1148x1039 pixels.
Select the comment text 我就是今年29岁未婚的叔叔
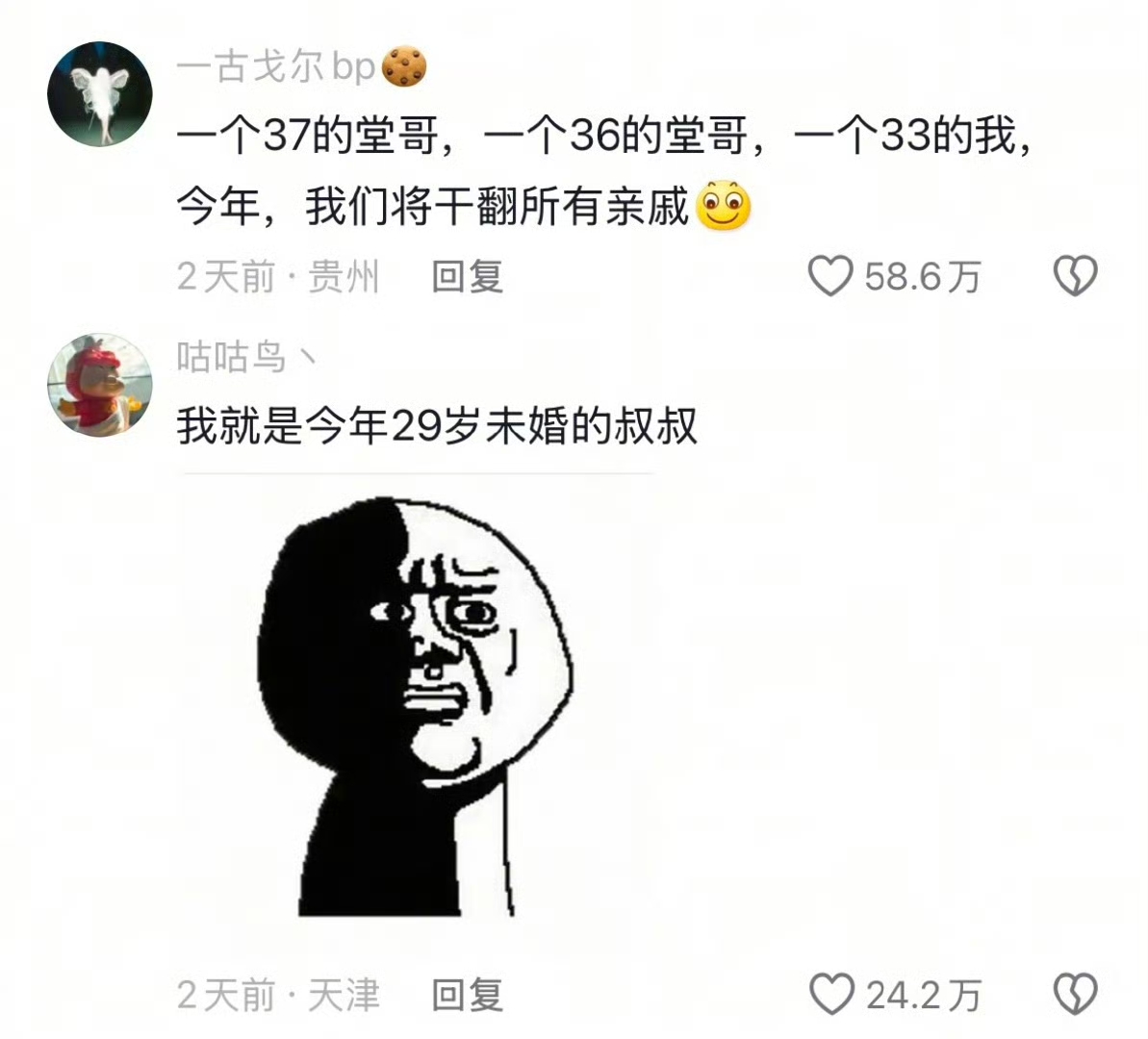[437, 425]
